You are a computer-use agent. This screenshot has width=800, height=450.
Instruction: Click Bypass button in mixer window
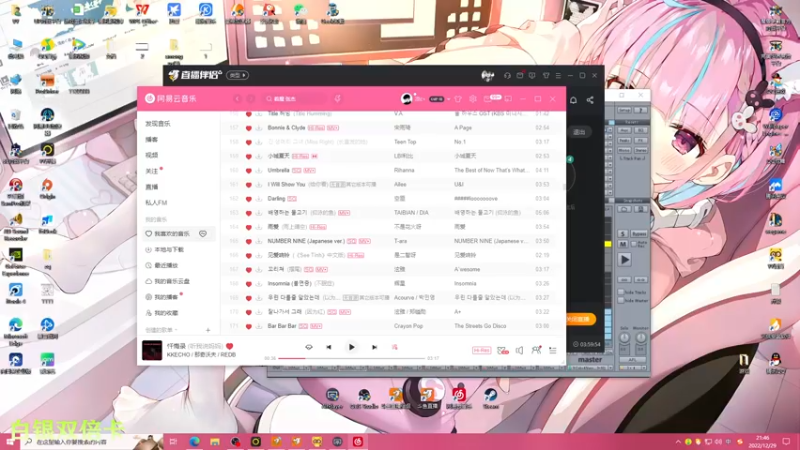[639, 234]
